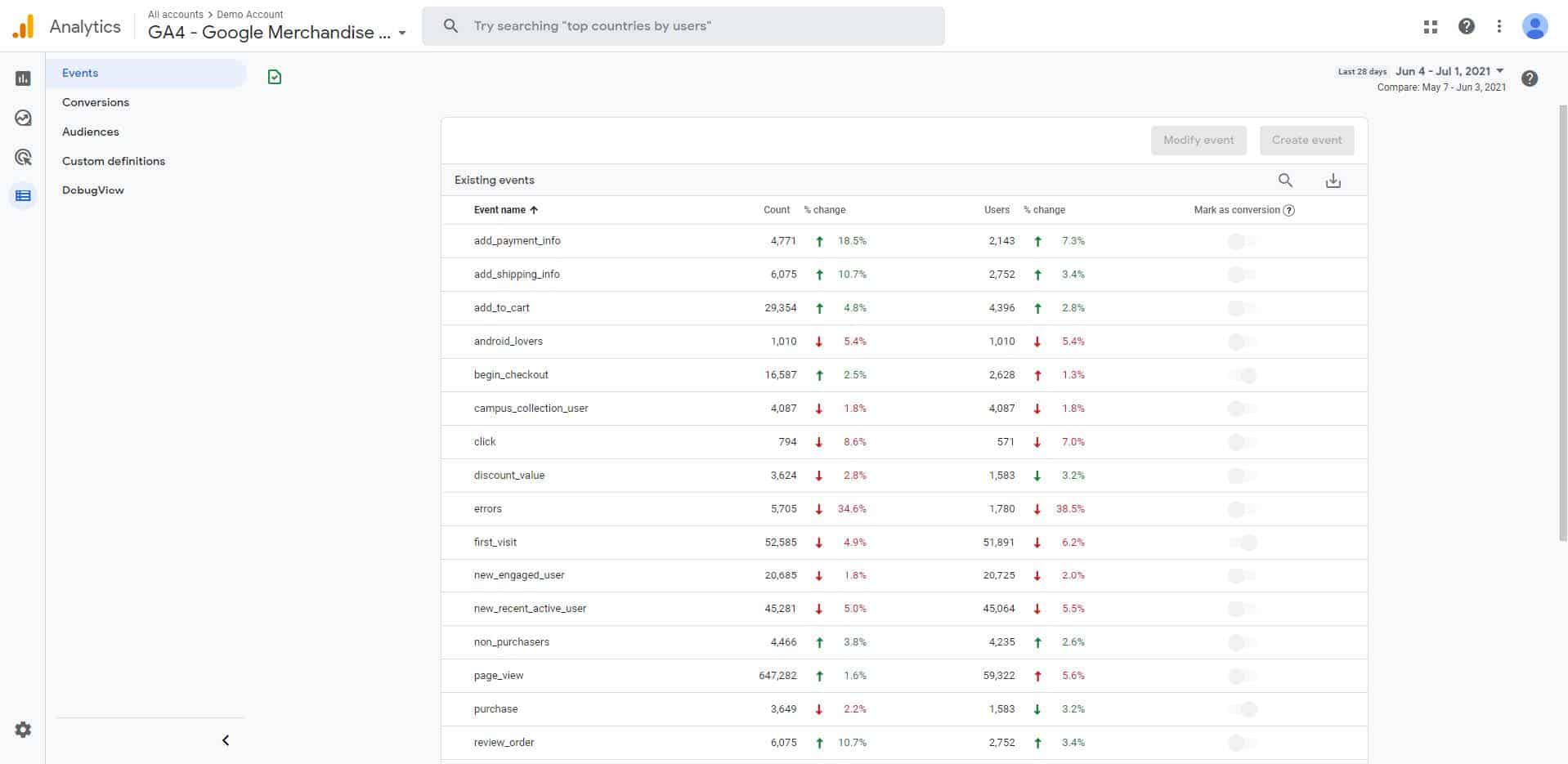Open the Help question mark in top bar

[x=1467, y=26]
